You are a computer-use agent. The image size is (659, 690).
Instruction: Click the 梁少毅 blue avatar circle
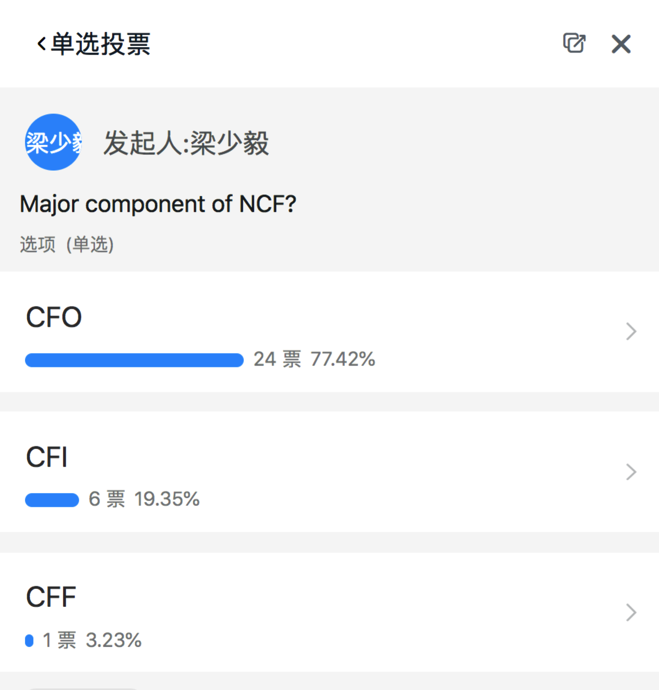point(53,142)
